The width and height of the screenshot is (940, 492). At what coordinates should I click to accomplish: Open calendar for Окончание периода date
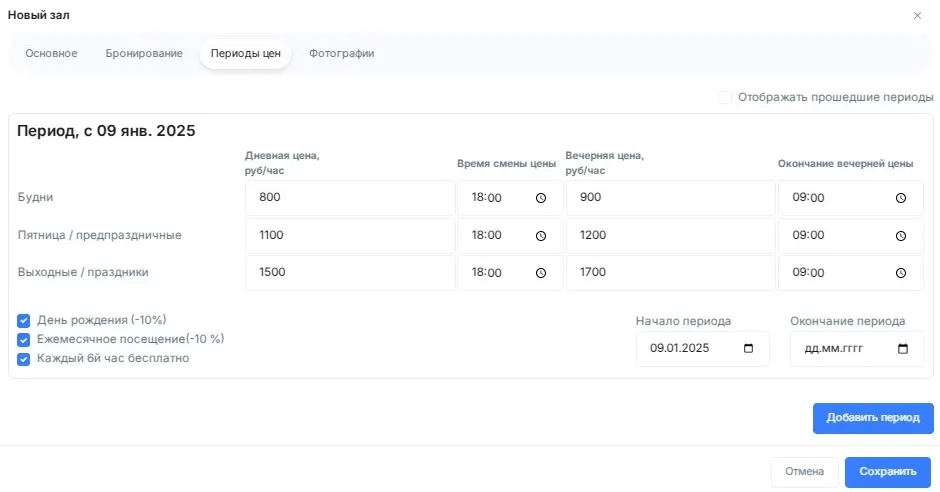click(903, 348)
